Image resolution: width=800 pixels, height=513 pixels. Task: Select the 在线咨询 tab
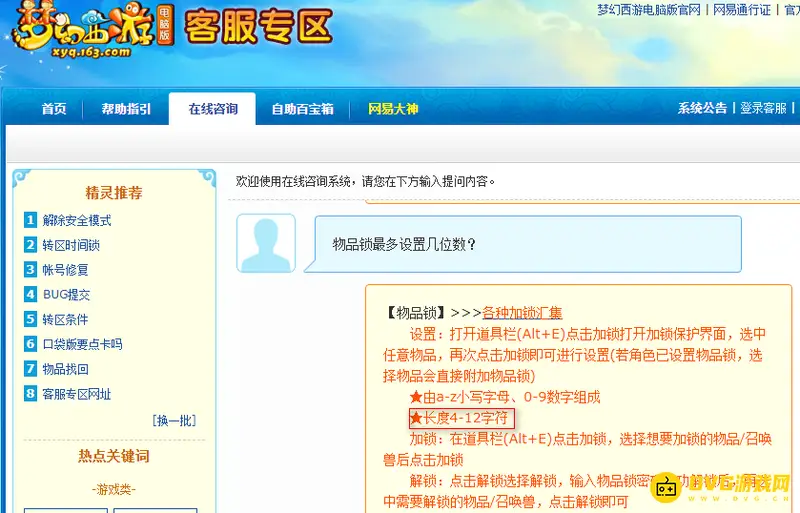tap(213, 109)
